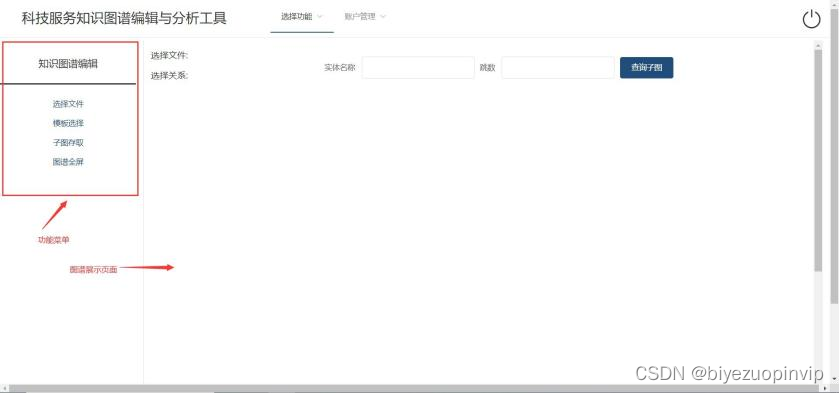Click the 科技服务知识图谱编辑与分析工具 title
The image size is (839, 393).
pyautogui.click(x=124, y=18)
